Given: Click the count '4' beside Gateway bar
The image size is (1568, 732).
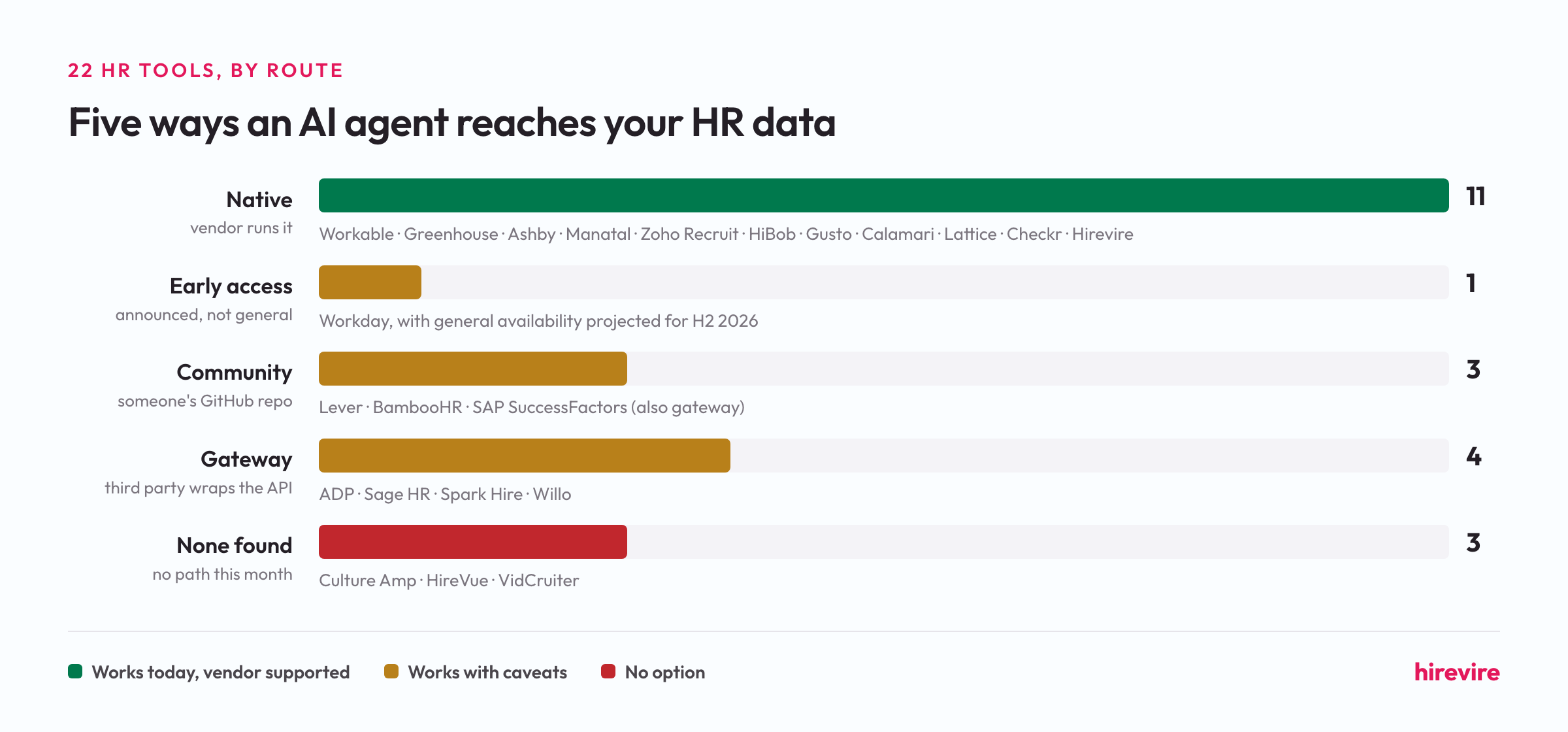Looking at the screenshot, I should [x=1474, y=456].
